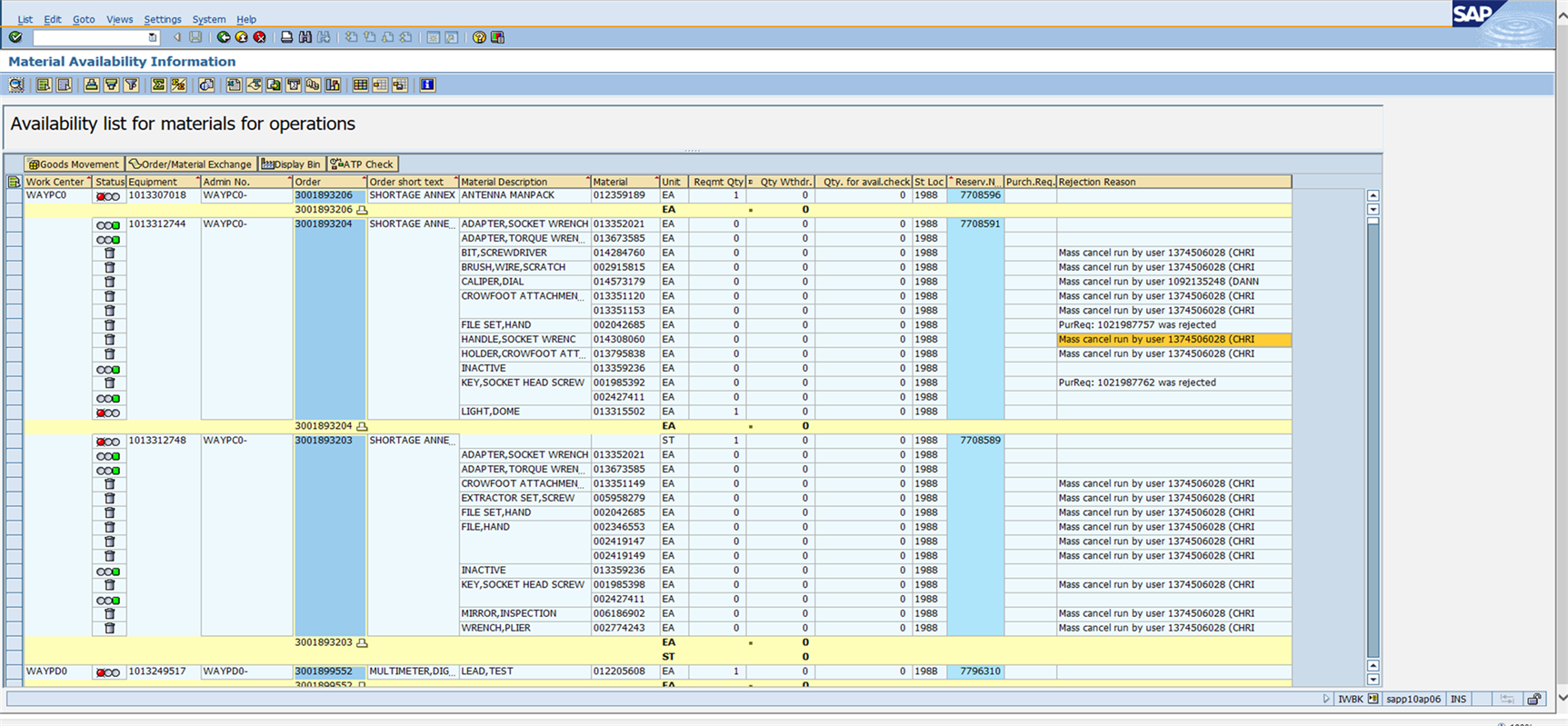Click the ATP Check button
Viewport: 1568px width, 726px height.
pyautogui.click(x=362, y=164)
